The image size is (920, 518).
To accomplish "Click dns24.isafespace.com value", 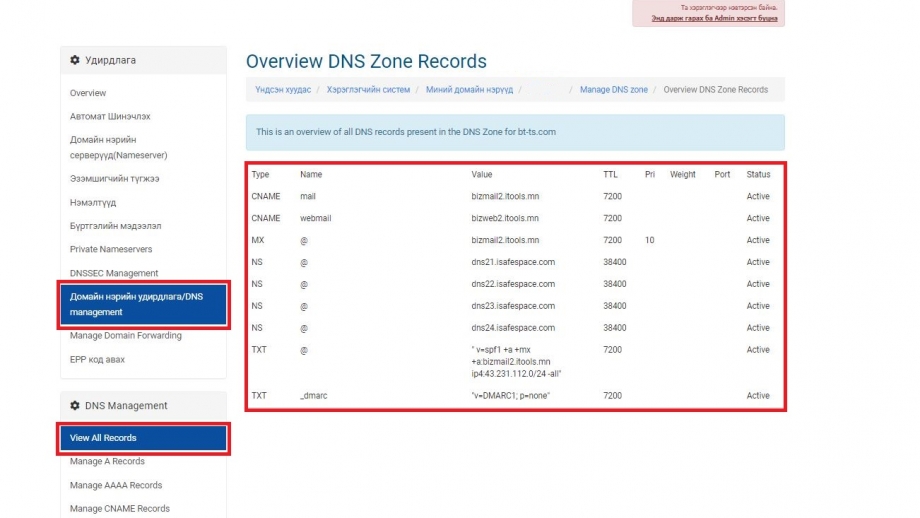I will pyautogui.click(x=513, y=328).
